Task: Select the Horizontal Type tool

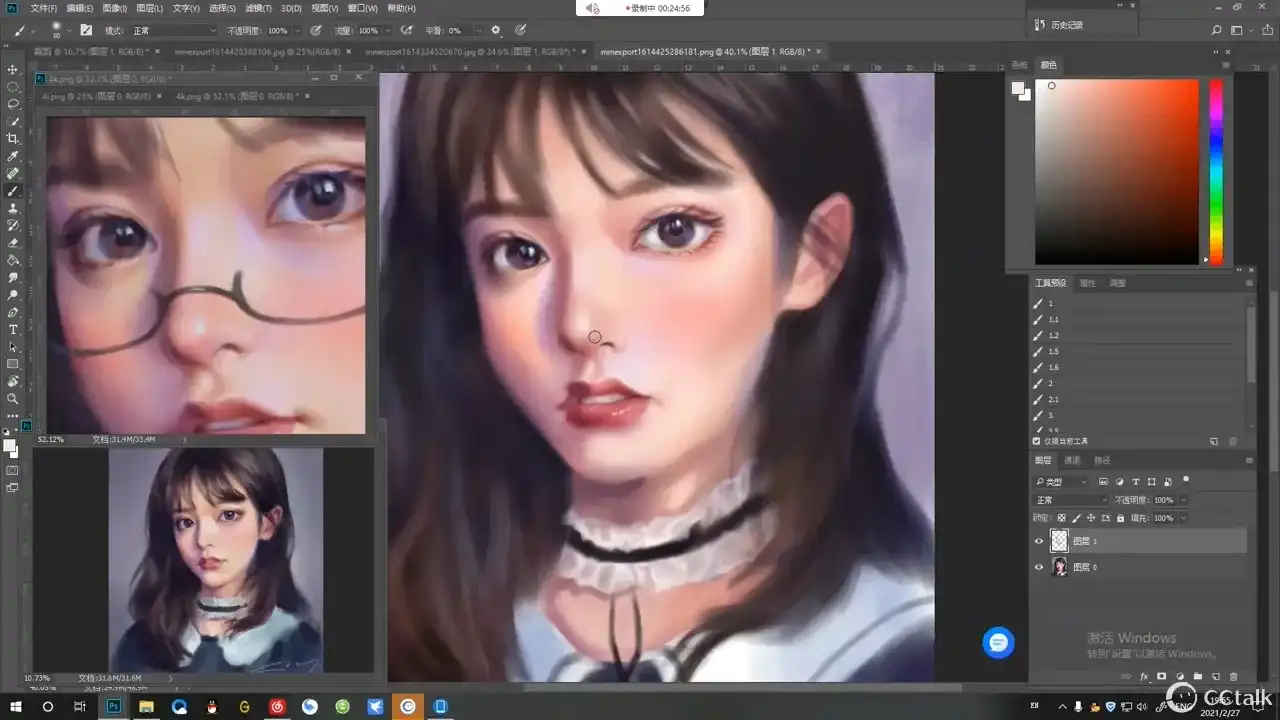Action: tap(13, 329)
